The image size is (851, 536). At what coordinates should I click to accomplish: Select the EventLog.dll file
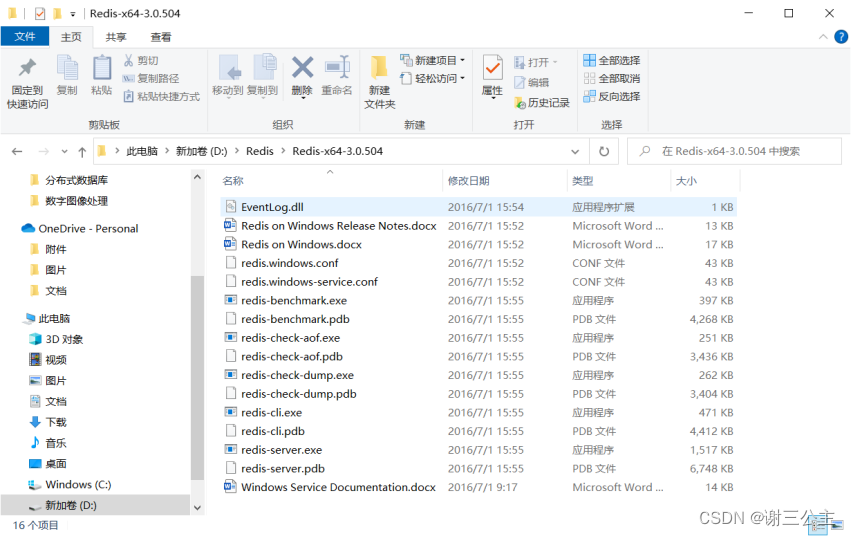478,207
